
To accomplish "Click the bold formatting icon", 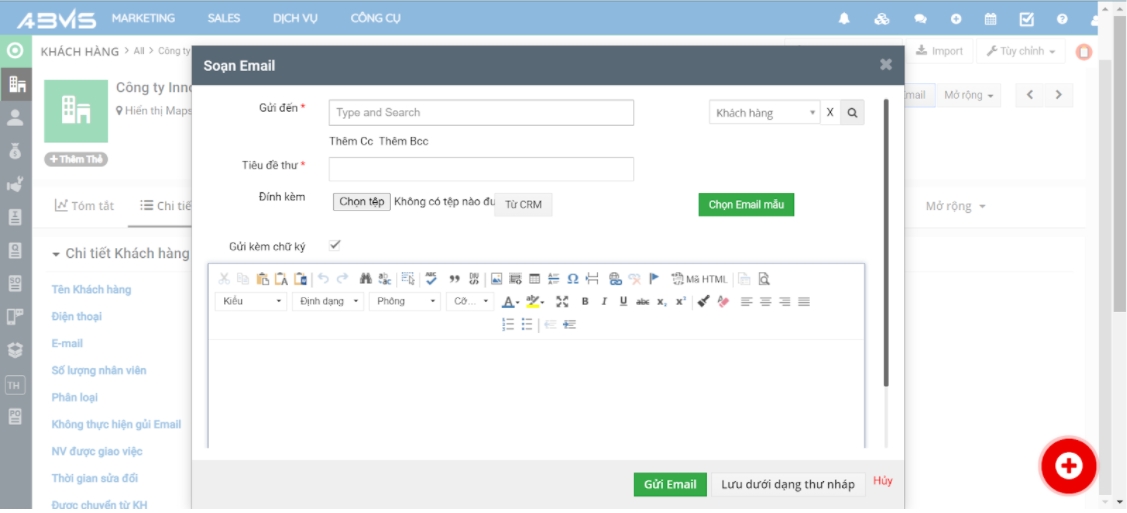I will click(x=585, y=301).
